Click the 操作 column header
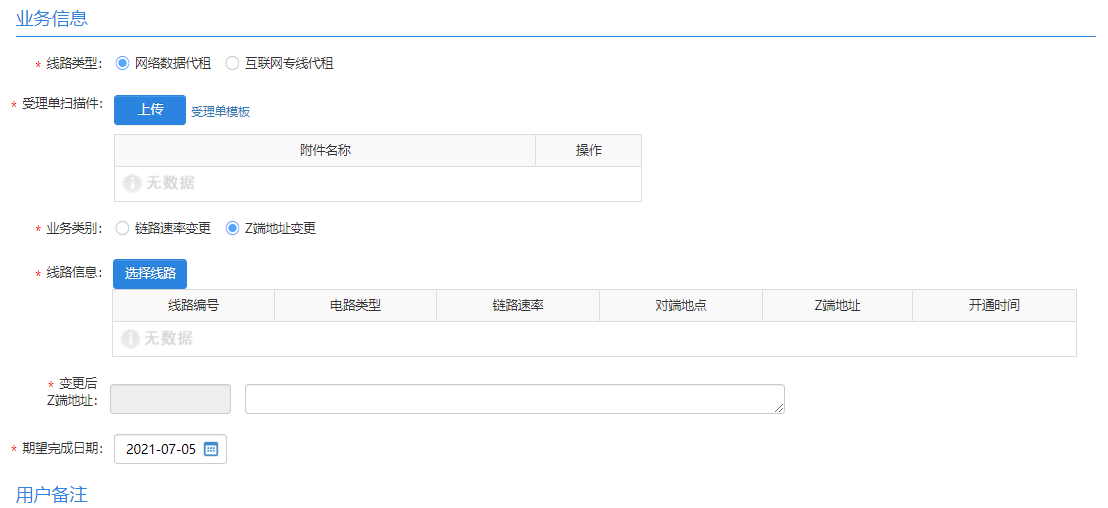The width and height of the screenshot is (1108, 508). (589, 150)
